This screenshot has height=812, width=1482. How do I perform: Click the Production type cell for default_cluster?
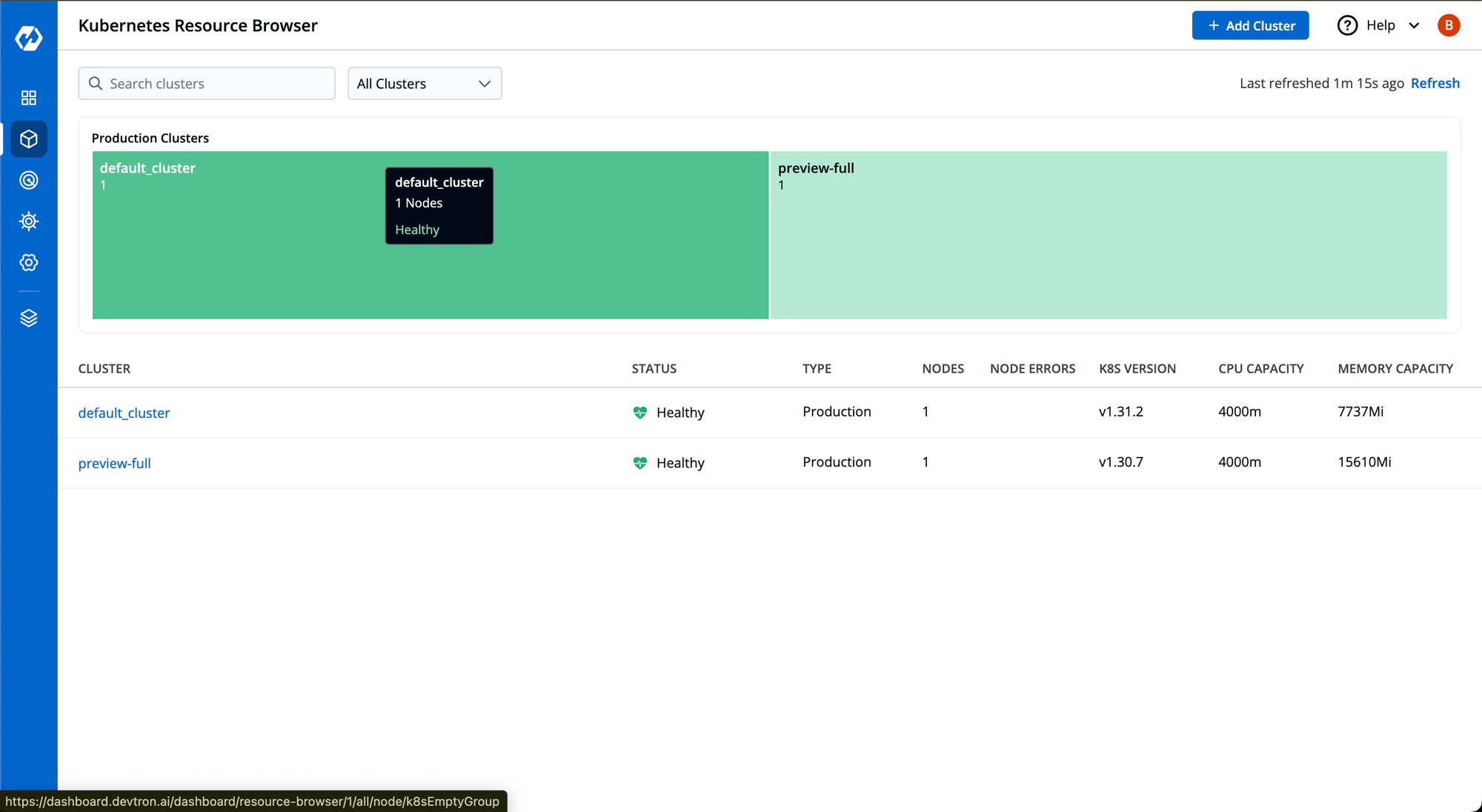tap(837, 411)
